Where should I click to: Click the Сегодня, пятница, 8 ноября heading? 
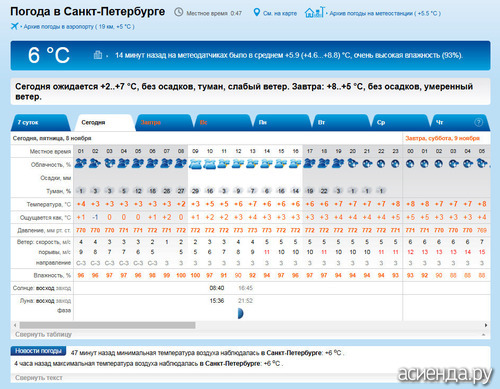pyautogui.click(x=52, y=138)
